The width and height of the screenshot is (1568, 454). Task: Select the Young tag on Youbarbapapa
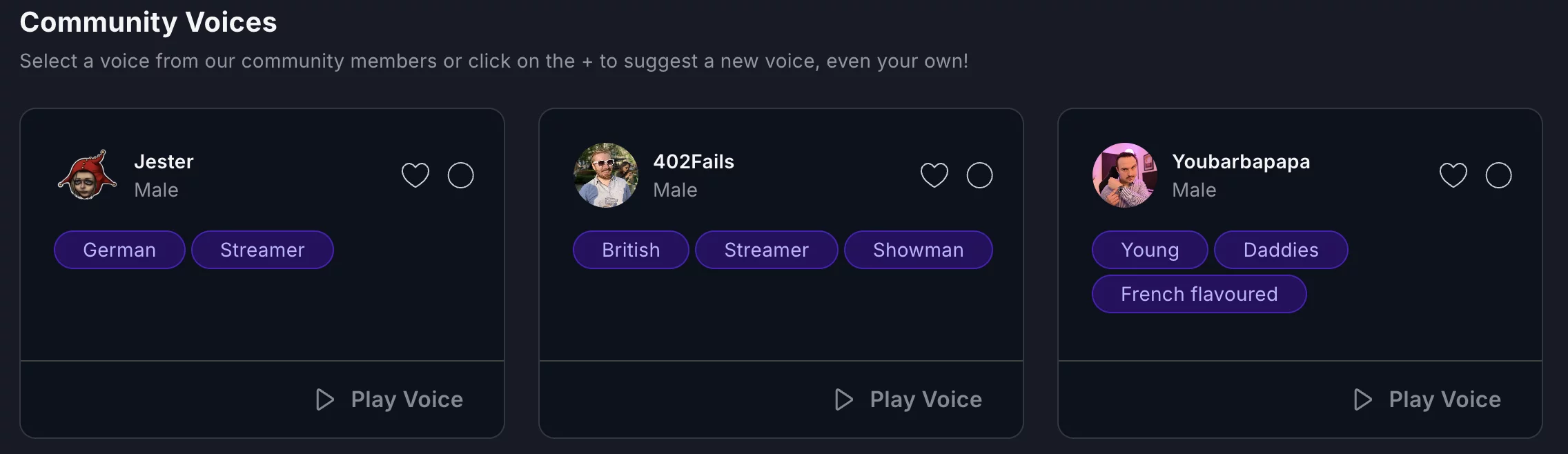1149,250
